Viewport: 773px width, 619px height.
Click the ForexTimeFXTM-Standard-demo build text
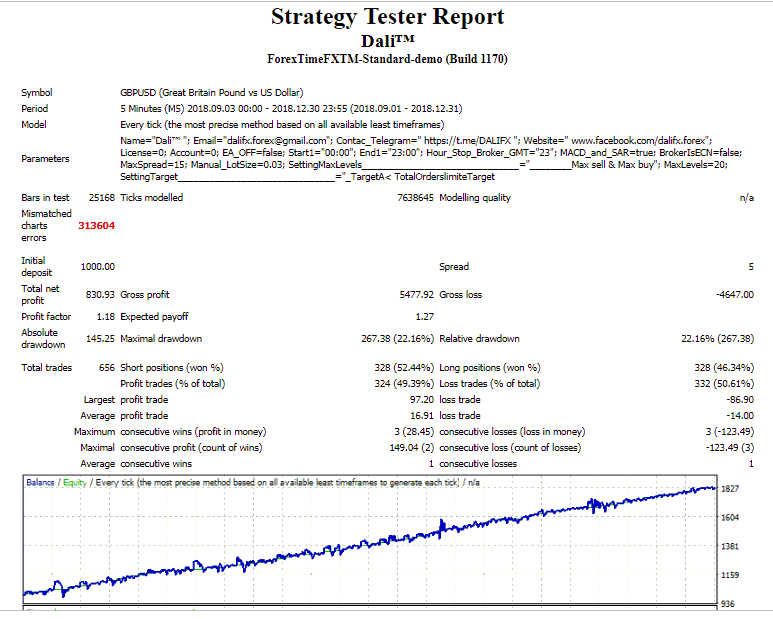pyautogui.click(x=387, y=59)
